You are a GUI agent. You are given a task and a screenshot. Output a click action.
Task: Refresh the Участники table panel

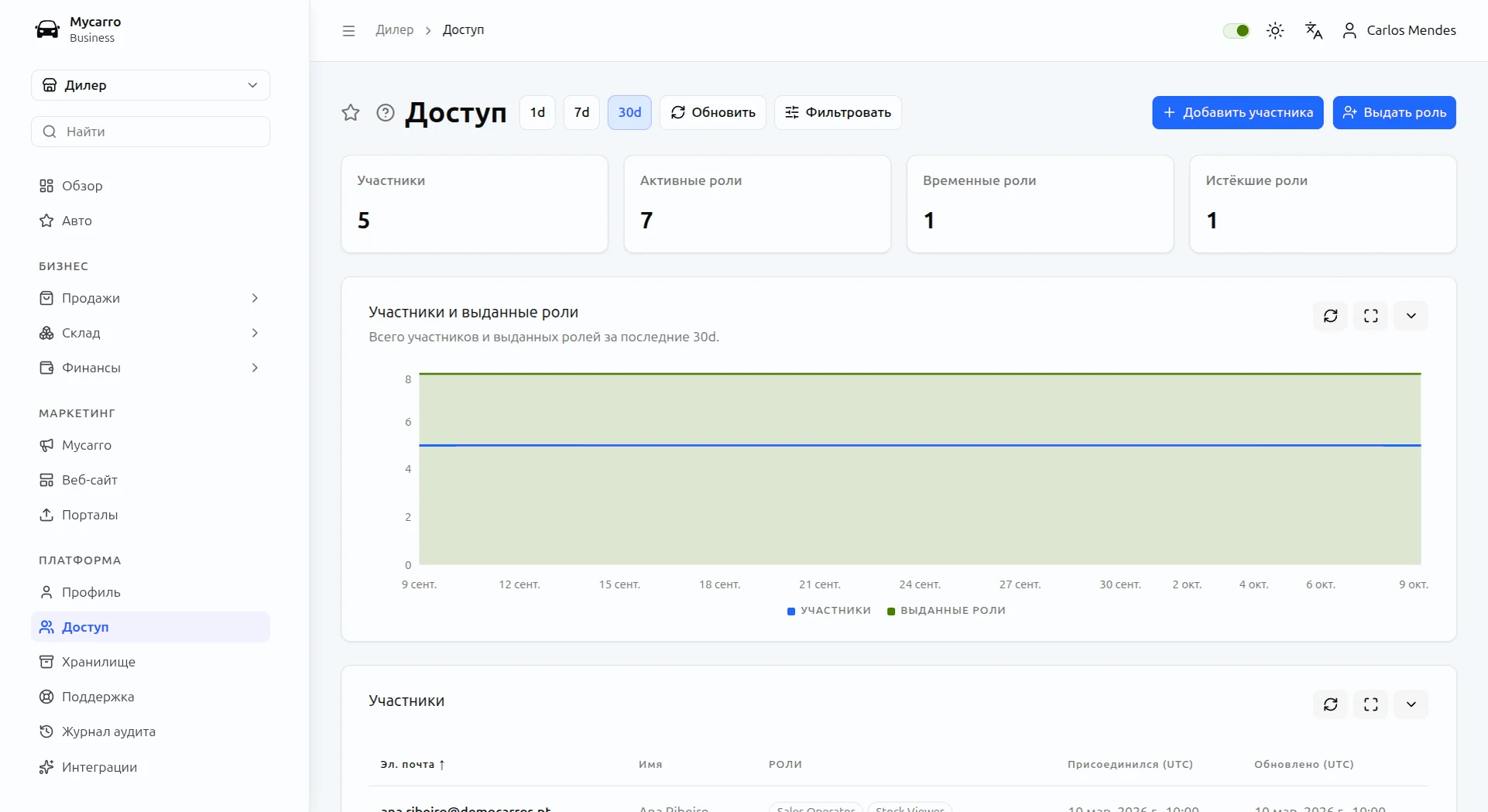tap(1331, 704)
